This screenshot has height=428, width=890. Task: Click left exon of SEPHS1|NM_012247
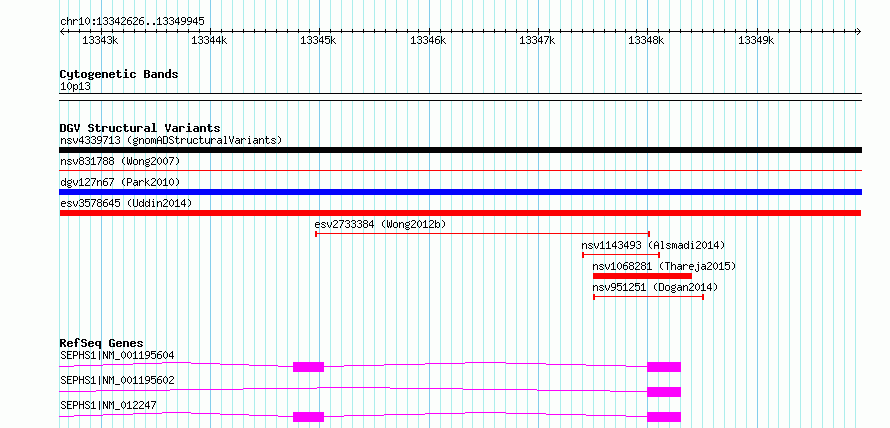point(308,417)
